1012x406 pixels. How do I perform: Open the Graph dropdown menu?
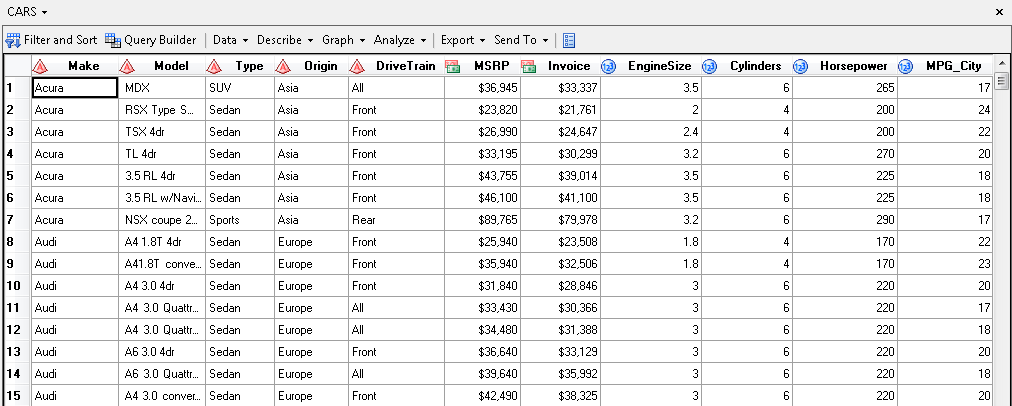pyautogui.click(x=344, y=40)
